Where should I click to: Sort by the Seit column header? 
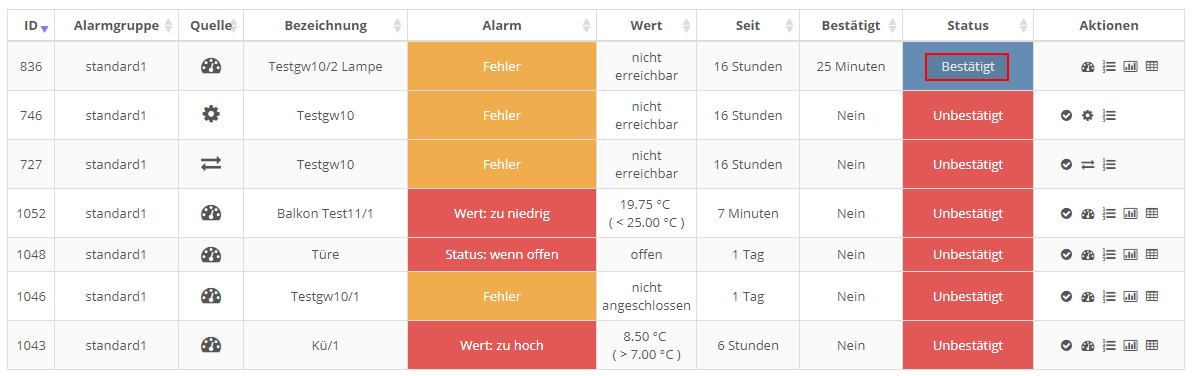[748, 26]
